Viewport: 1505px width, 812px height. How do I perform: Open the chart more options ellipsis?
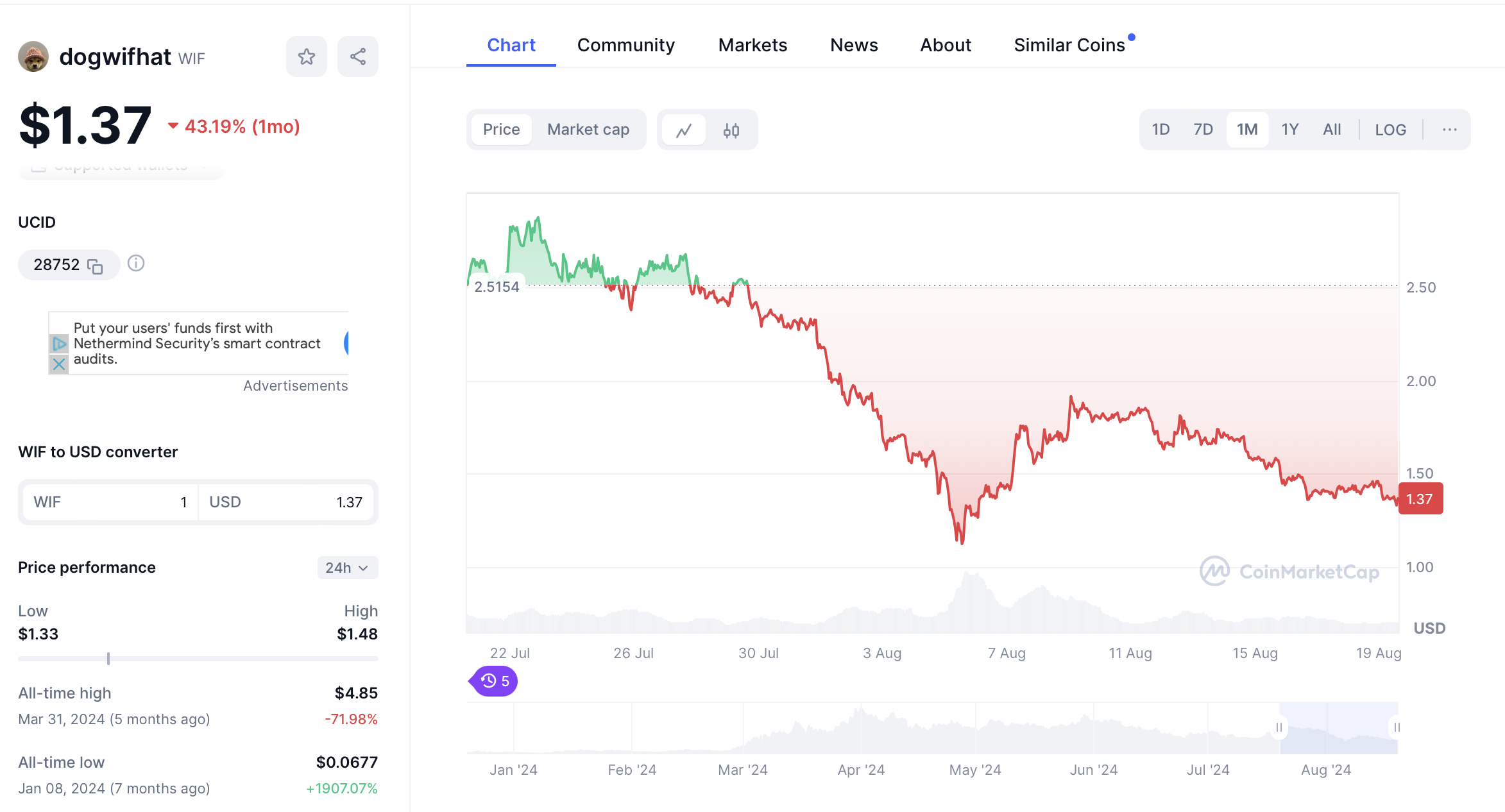click(x=1449, y=130)
